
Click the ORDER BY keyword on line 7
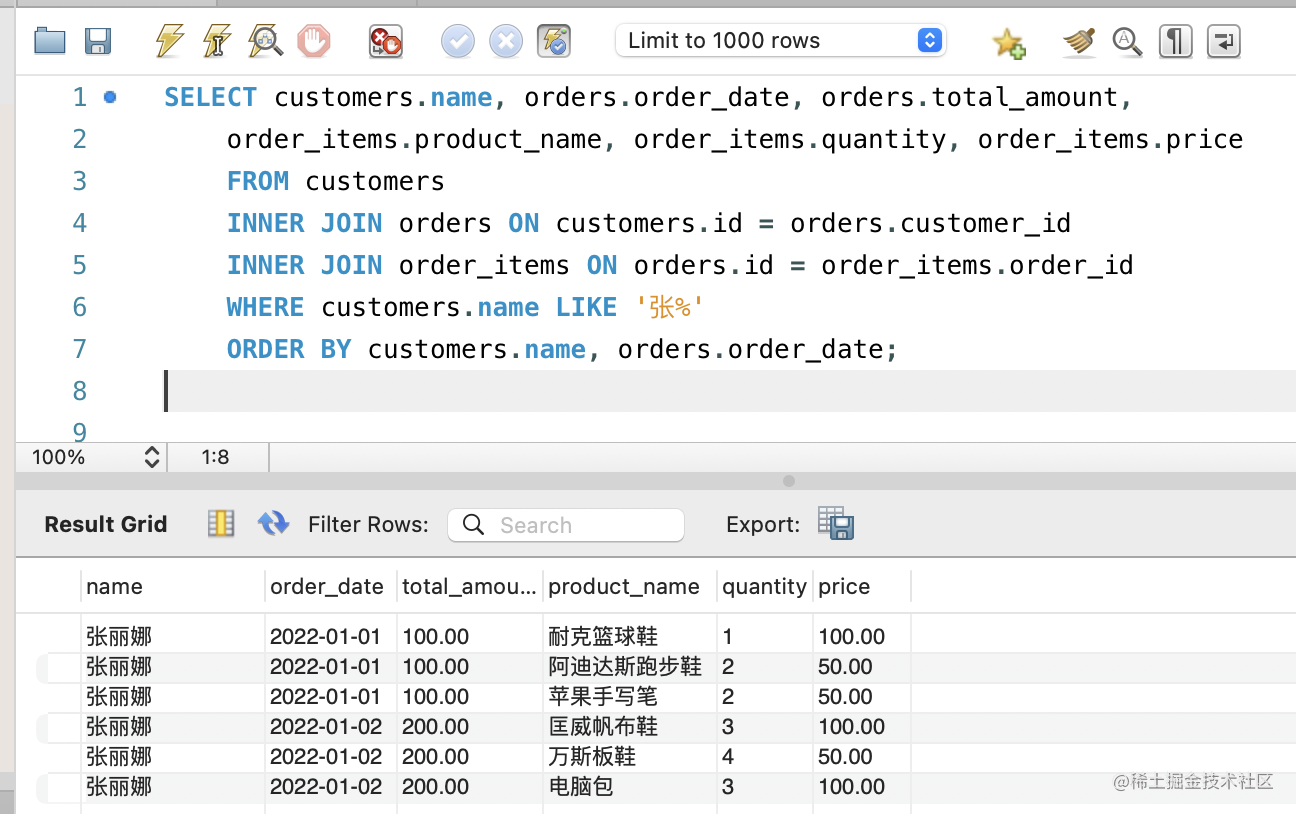click(289, 349)
